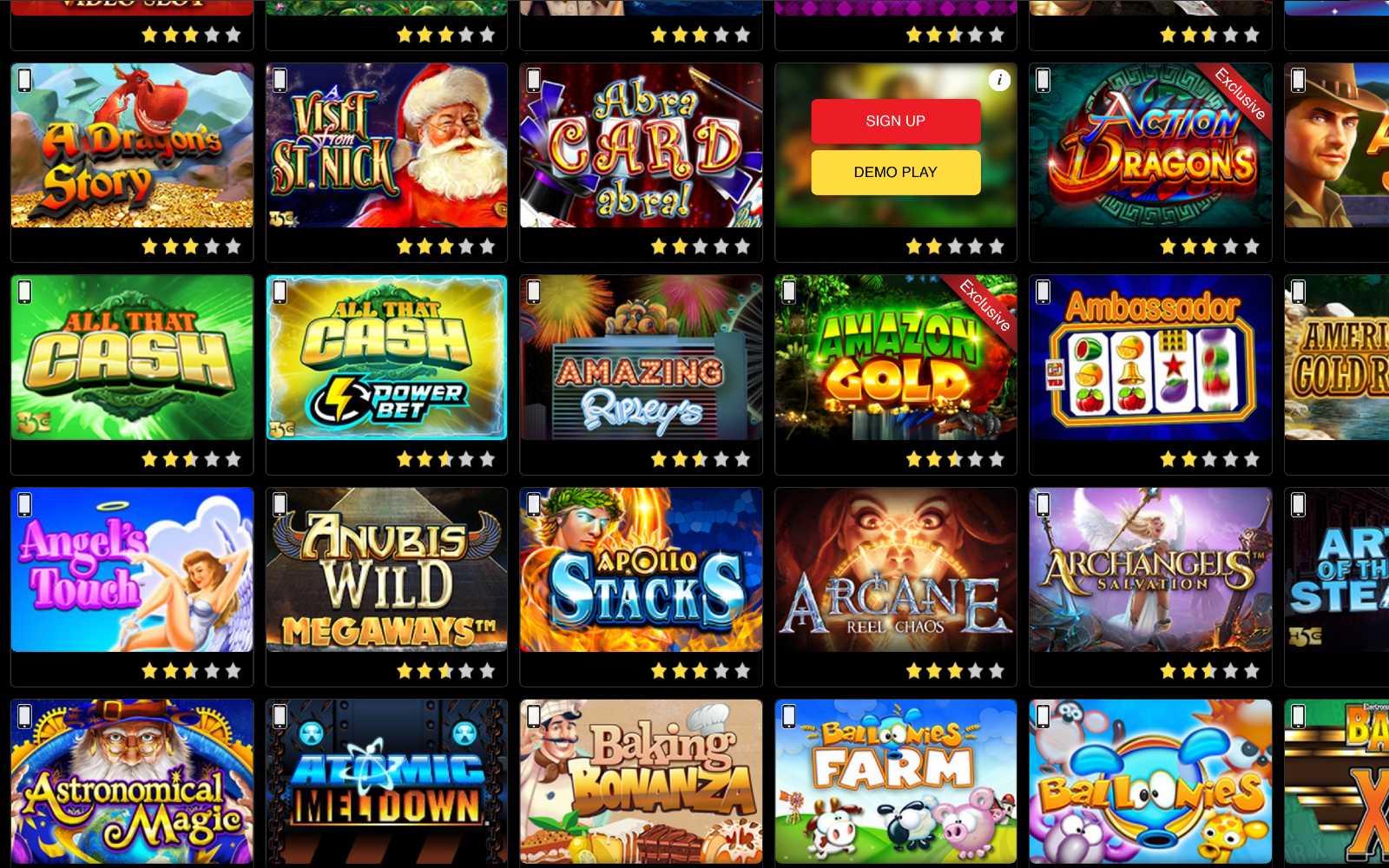Open the Apollo Stacks game thumbnail
The width and height of the screenshot is (1389, 868).
(x=641, y=569)
